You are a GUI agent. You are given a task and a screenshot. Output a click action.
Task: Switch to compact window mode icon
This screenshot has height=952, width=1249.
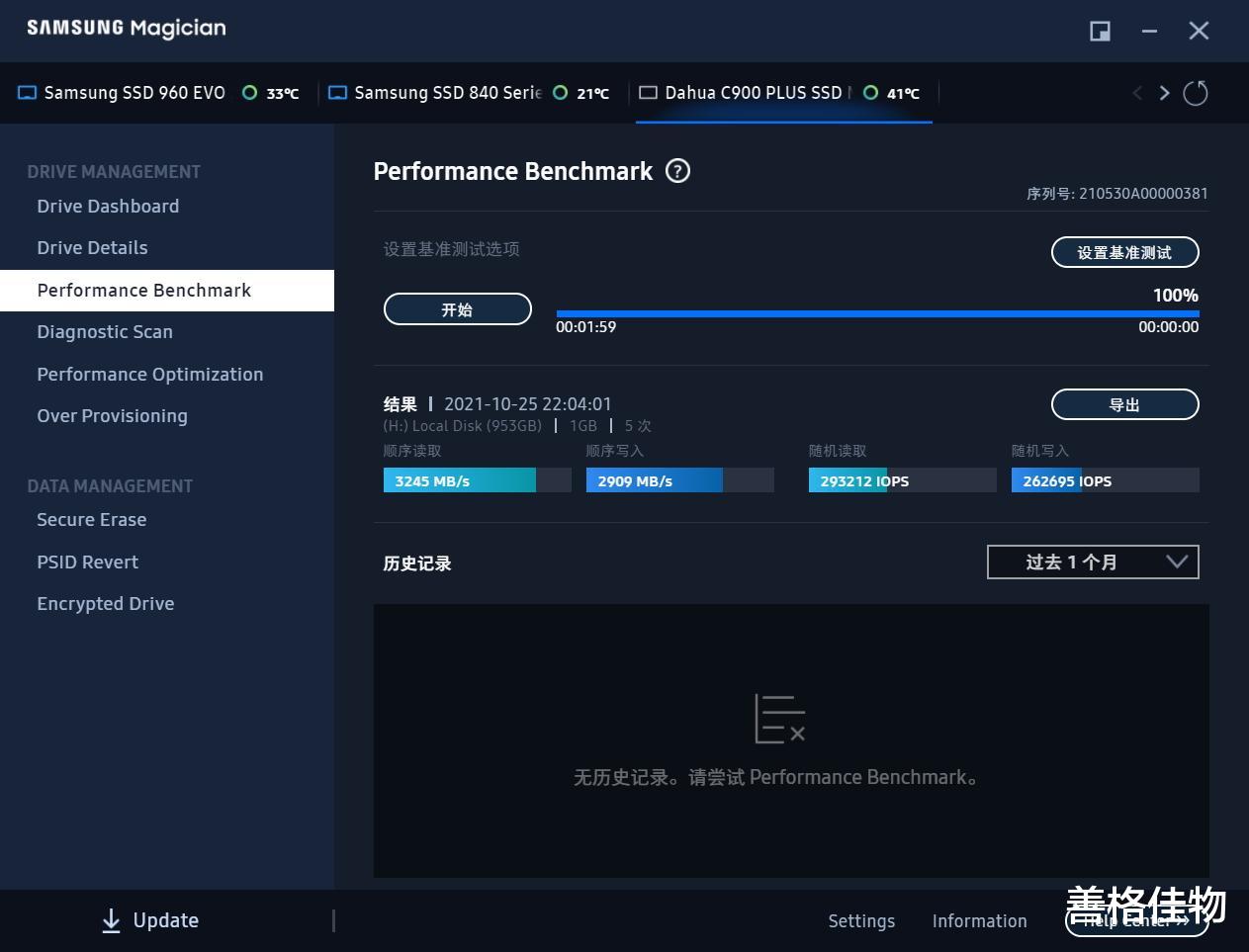pos(1100,31)
